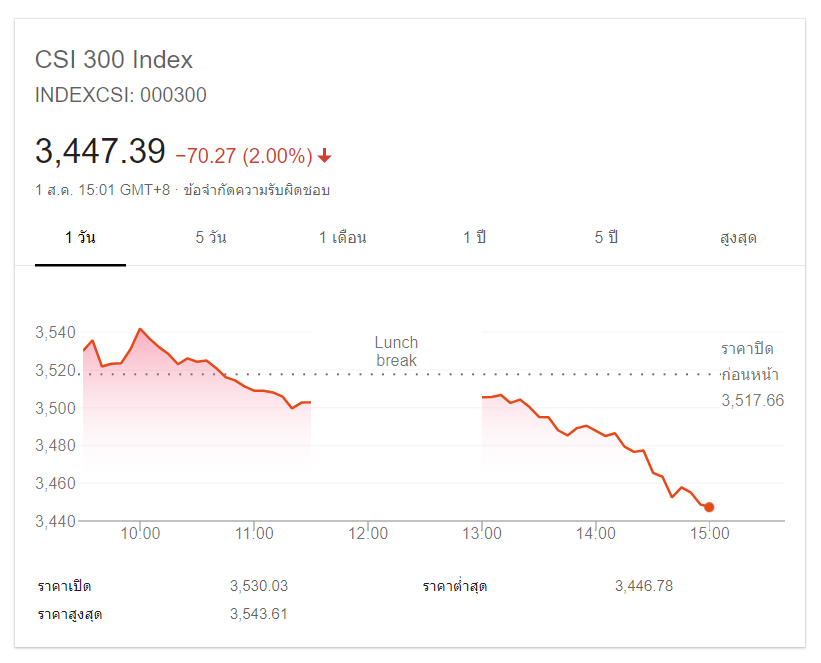
Task: Click the red endpoint dot on chart
Action: [x=709, y=507]
